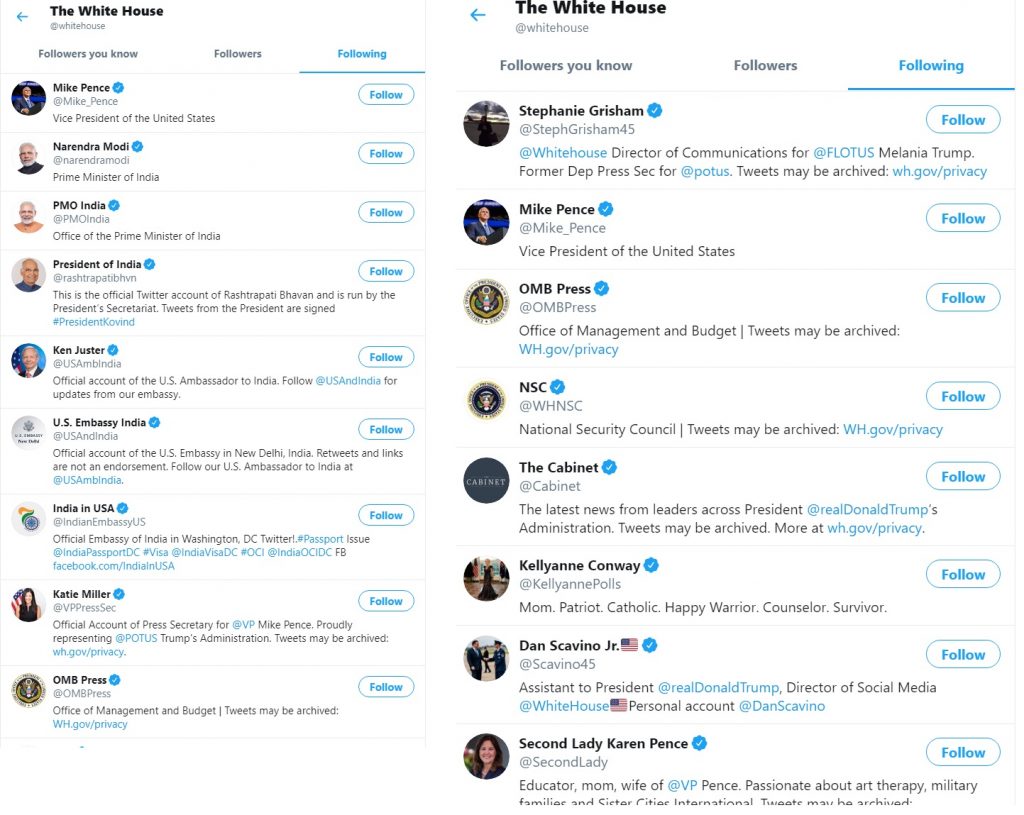Switch to Followers tab in left panel

click(x=238, y=54)
